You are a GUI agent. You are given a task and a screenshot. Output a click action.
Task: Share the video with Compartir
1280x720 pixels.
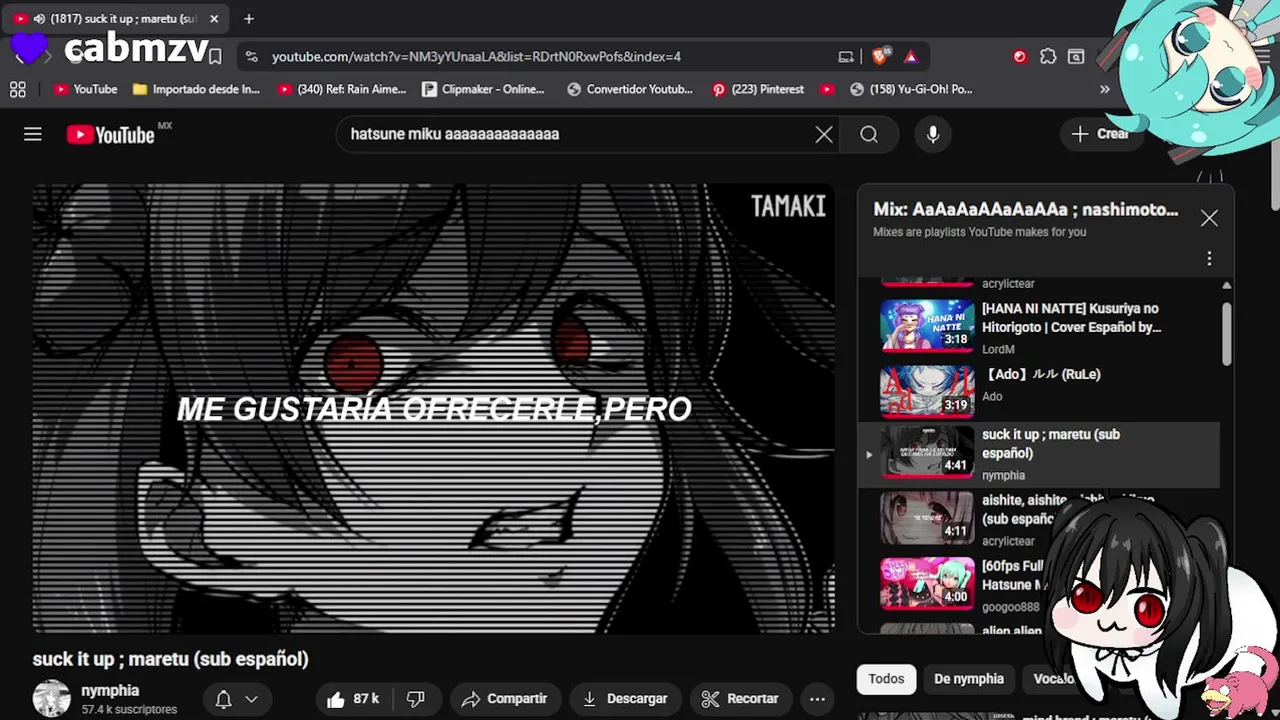(504, 699)
